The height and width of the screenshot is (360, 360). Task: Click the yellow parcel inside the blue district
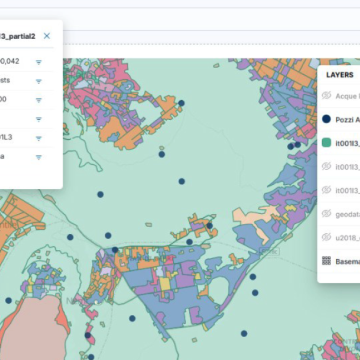[x=165, y=284]
